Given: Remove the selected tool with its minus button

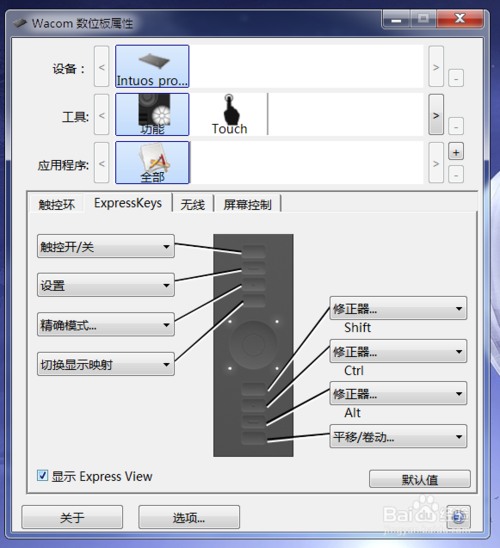Looking at the screenshot, I should 456,126.
